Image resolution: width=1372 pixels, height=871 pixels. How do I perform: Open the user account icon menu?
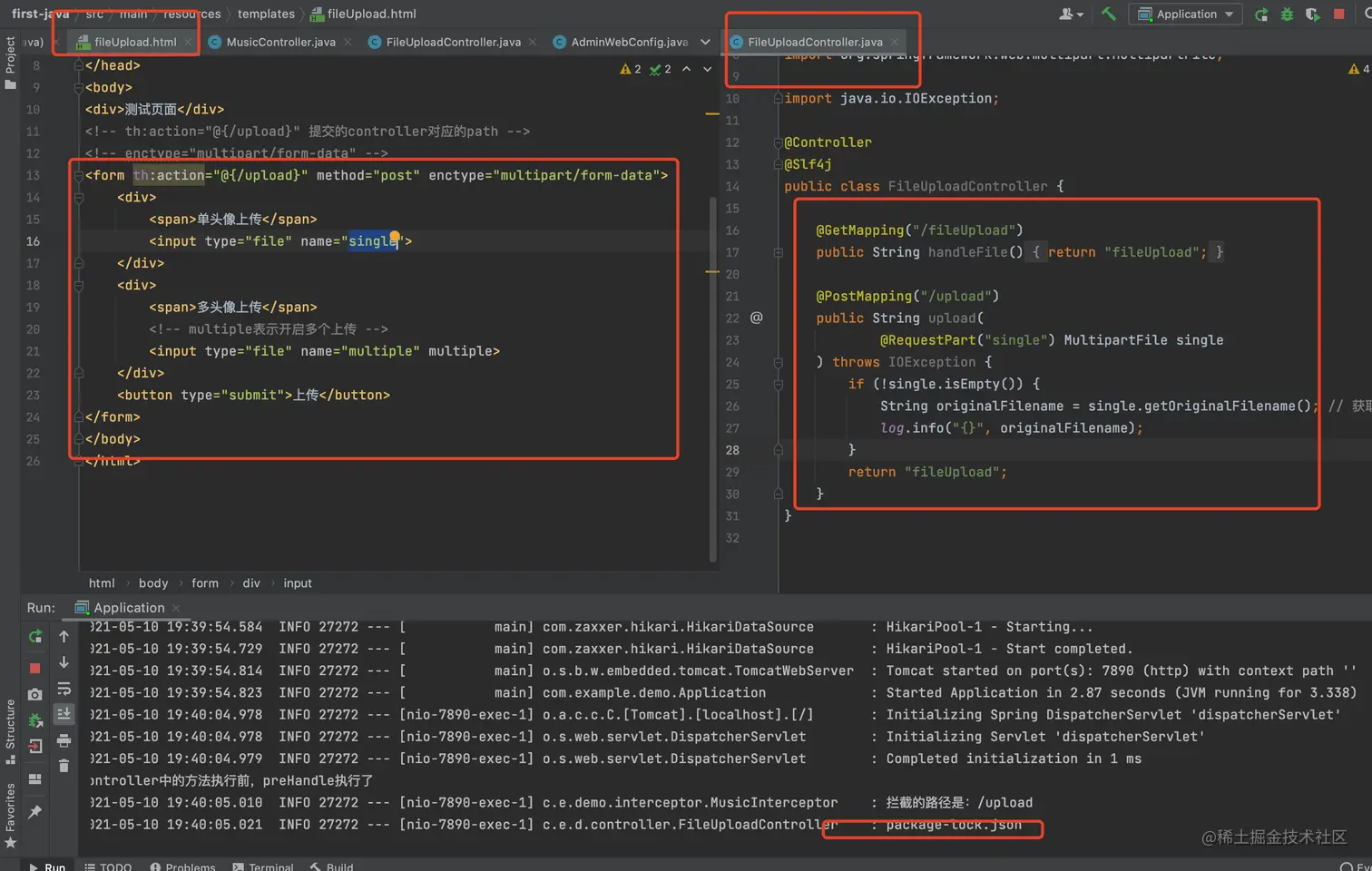(1071, 14)
